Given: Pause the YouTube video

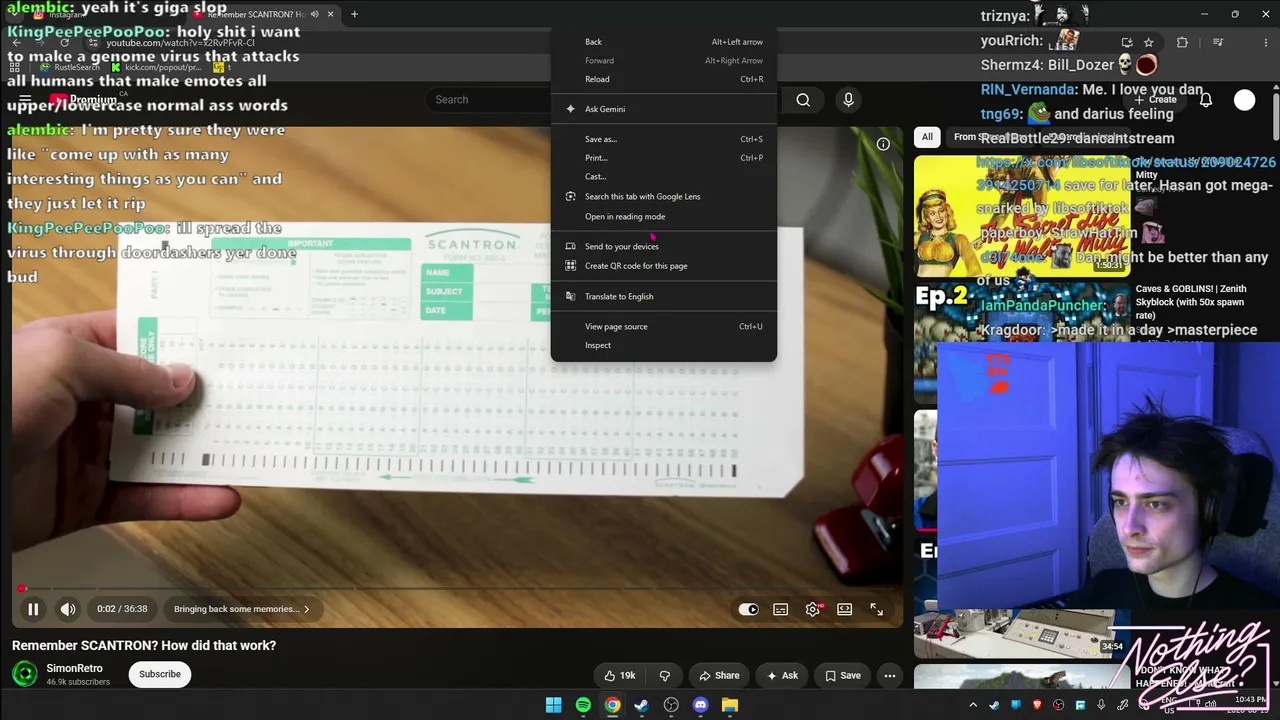Looking at the screenshot, I should (x=33, y=609).
